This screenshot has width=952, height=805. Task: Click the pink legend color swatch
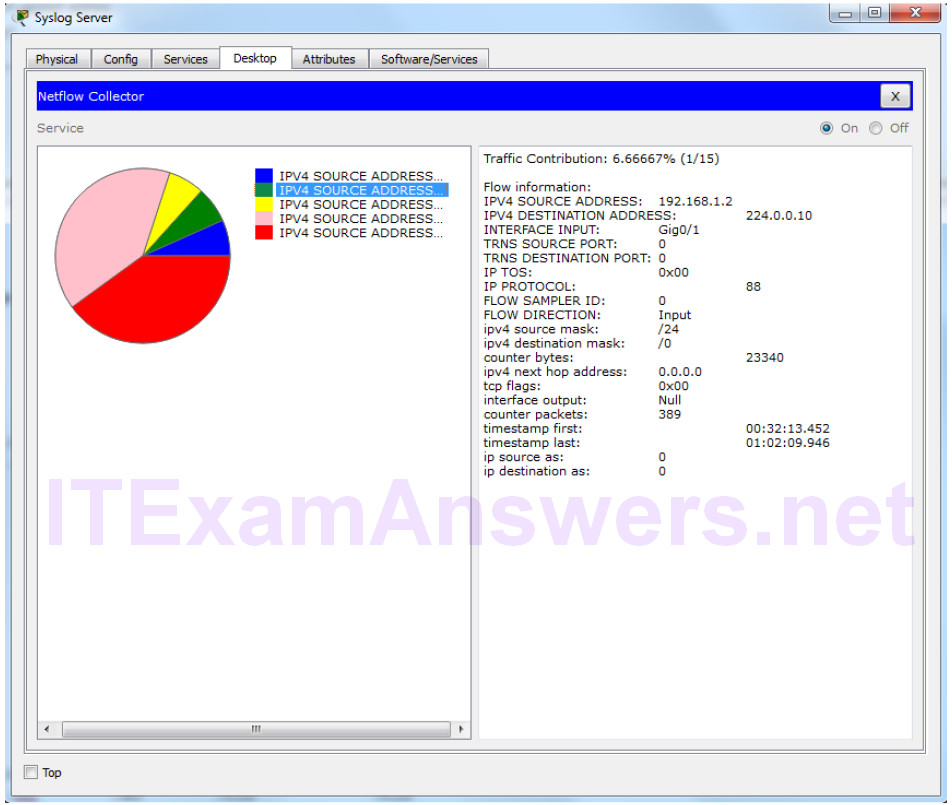[x=264, y=218]
